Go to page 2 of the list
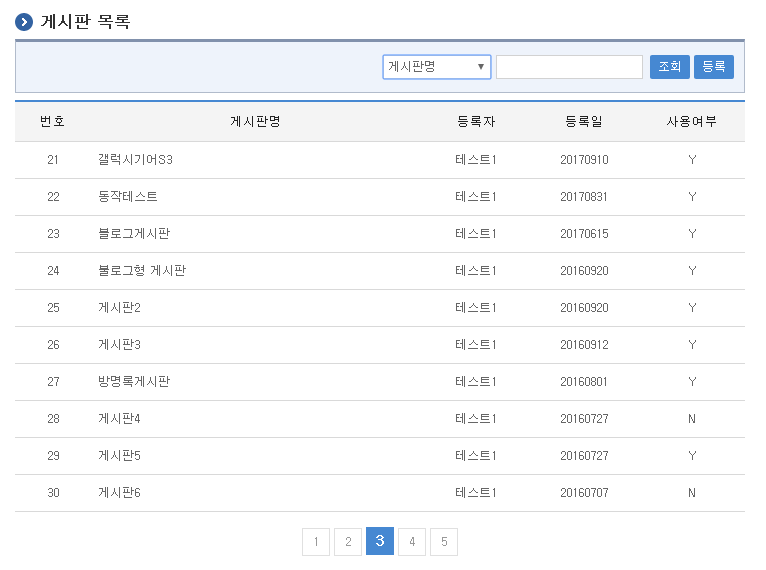This screenshot has height=570, width=766. click(x=348, y=542)
